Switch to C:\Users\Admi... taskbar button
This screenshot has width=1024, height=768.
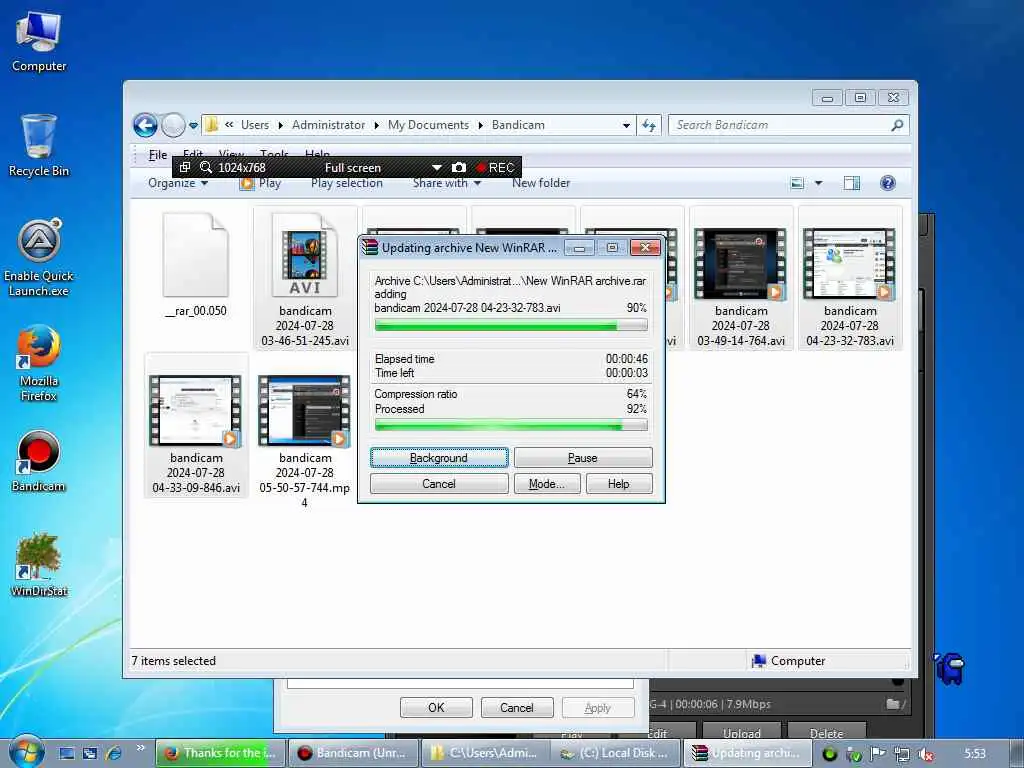[485, 753]
